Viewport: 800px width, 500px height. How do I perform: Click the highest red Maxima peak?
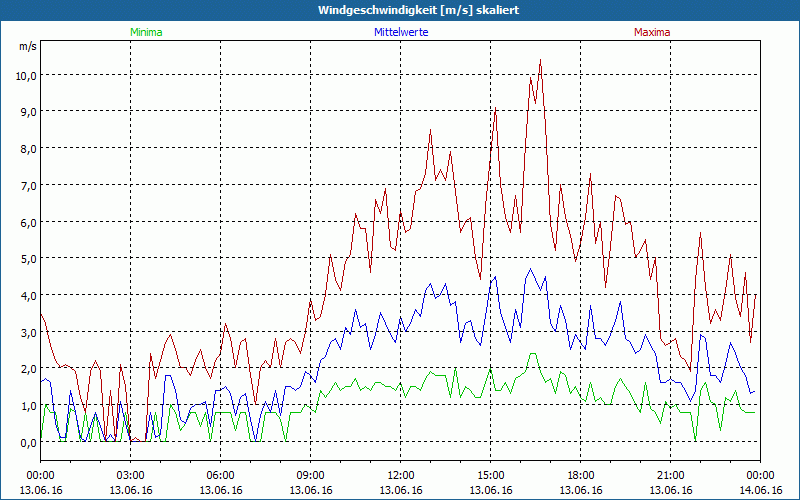540,61
